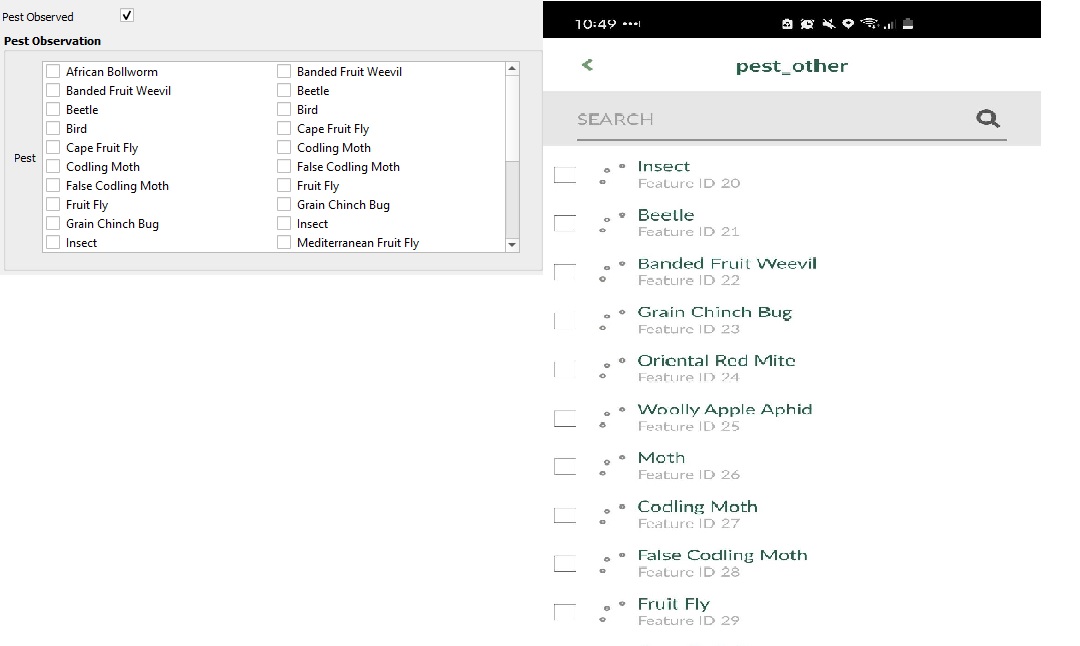Tap the search magnifier icon

click(x=988, y=118)
